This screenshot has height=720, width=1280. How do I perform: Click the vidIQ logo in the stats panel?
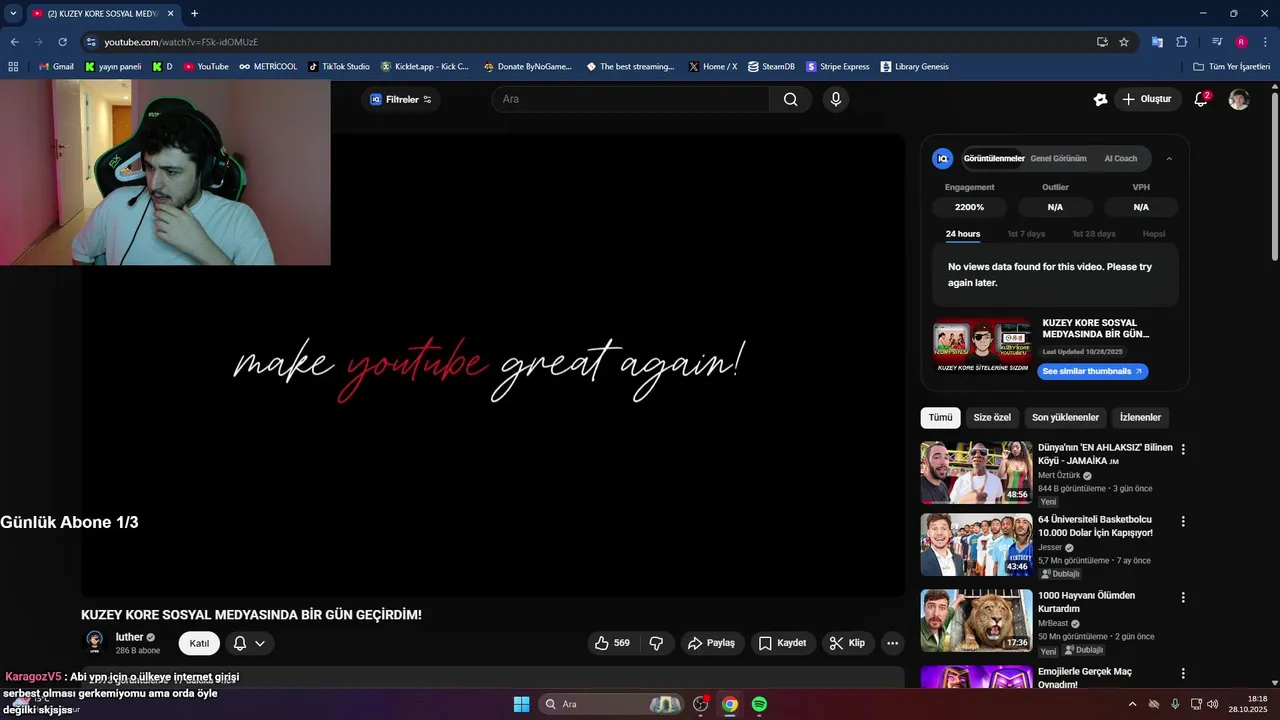[942, 158]
